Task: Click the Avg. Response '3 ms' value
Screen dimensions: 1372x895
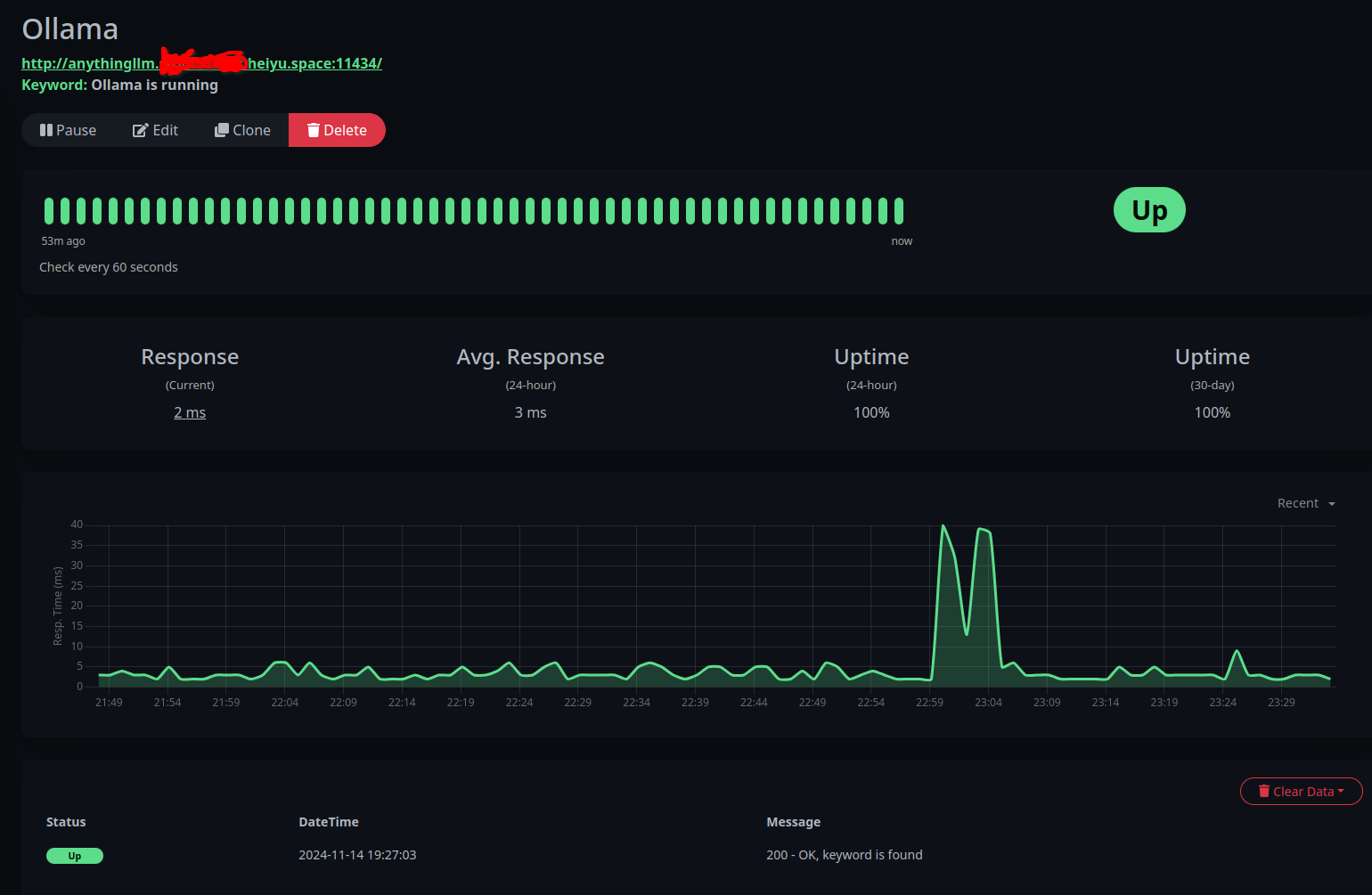Action: coord(531,412)
